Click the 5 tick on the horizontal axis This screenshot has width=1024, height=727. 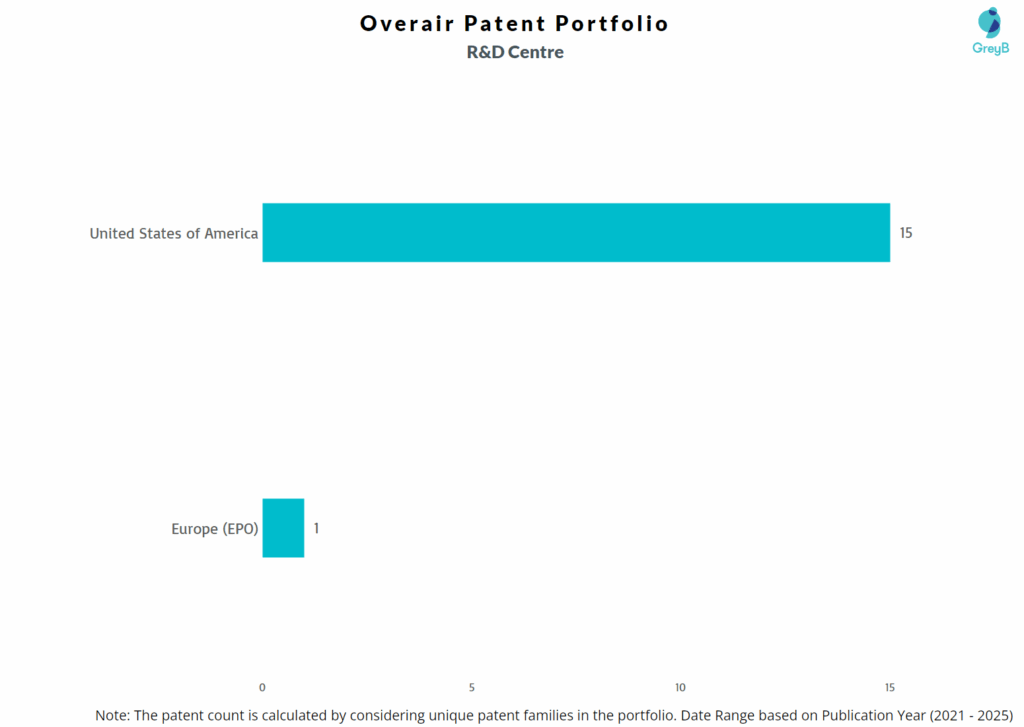471,687
